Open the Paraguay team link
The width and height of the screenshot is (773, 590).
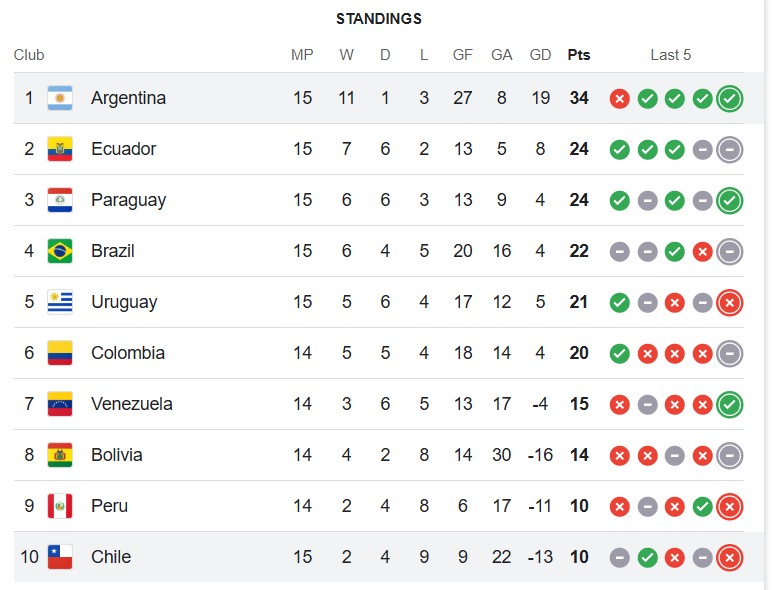129,200
